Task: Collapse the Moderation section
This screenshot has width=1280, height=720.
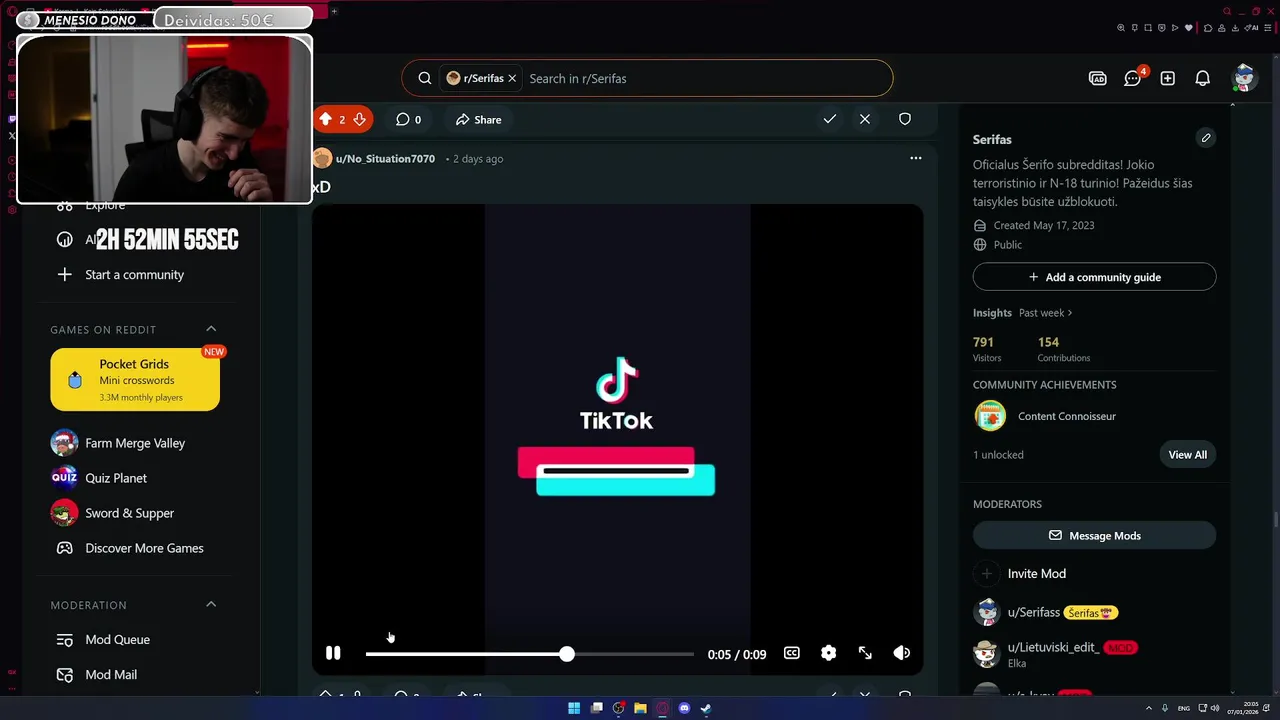Action: tap(211, 604)
